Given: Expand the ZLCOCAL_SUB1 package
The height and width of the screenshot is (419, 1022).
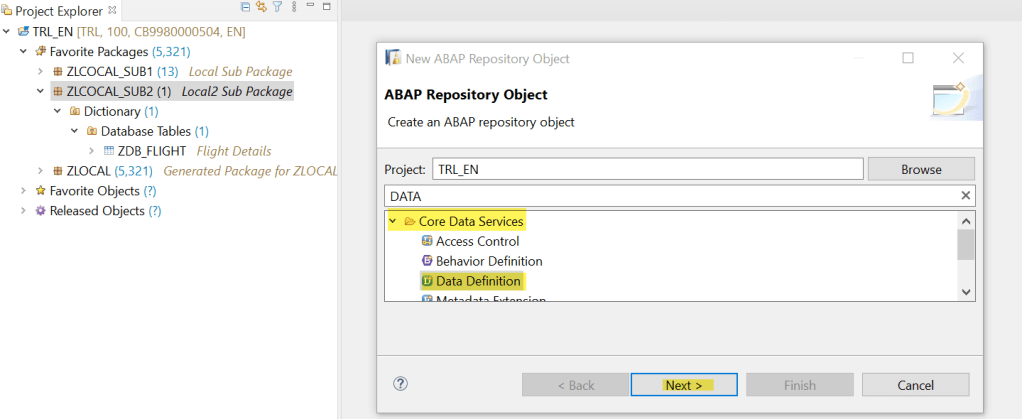Looking at the screenshot, I should (40, 71).
